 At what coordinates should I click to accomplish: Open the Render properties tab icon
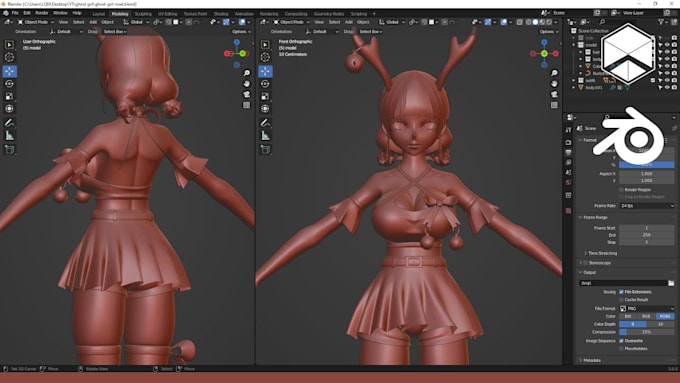(569, 142)
